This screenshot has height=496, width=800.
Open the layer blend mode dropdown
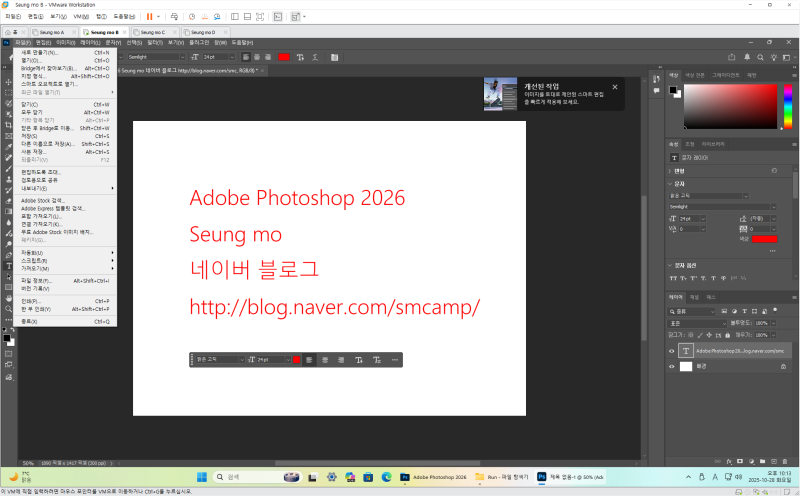tap(697, 323)
